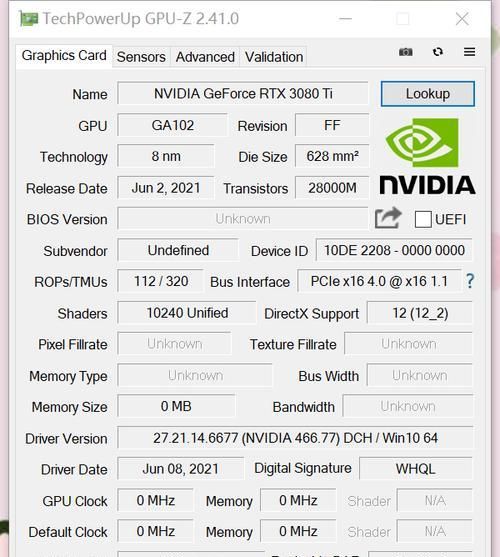Image resolution: width=500 pixels, height=557 pixels.
Task: Click the Name field showing RTX 3080 Ti
Action: pyautogui.click(x=243, y=93)
